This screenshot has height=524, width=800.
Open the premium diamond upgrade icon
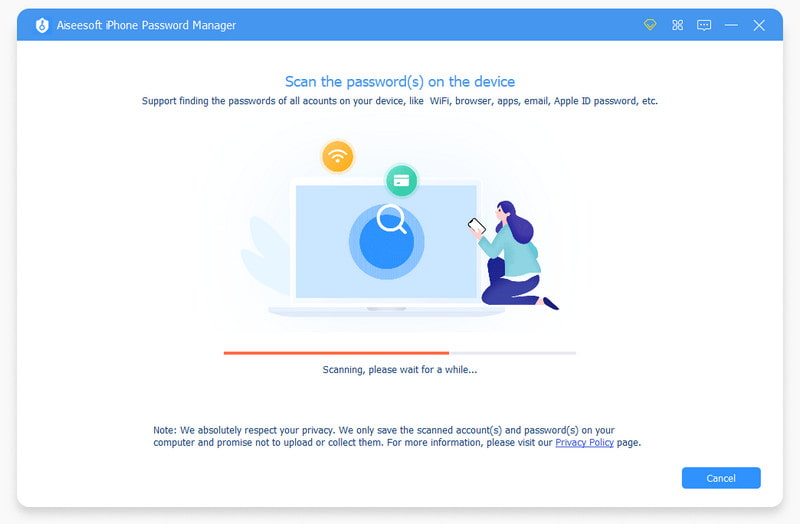coord(649,24)
